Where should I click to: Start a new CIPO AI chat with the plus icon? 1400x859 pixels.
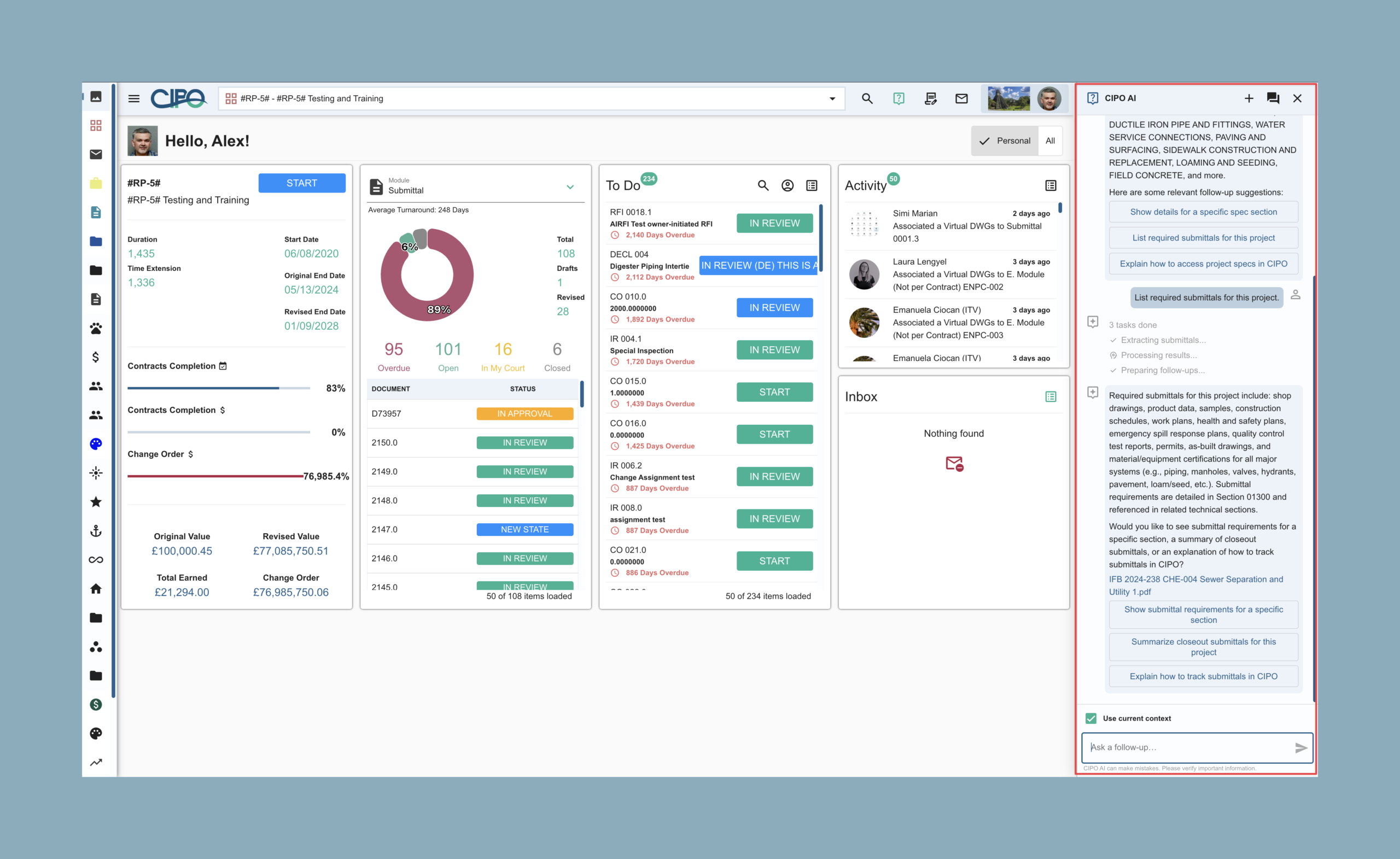click(x=1249, y=98)
